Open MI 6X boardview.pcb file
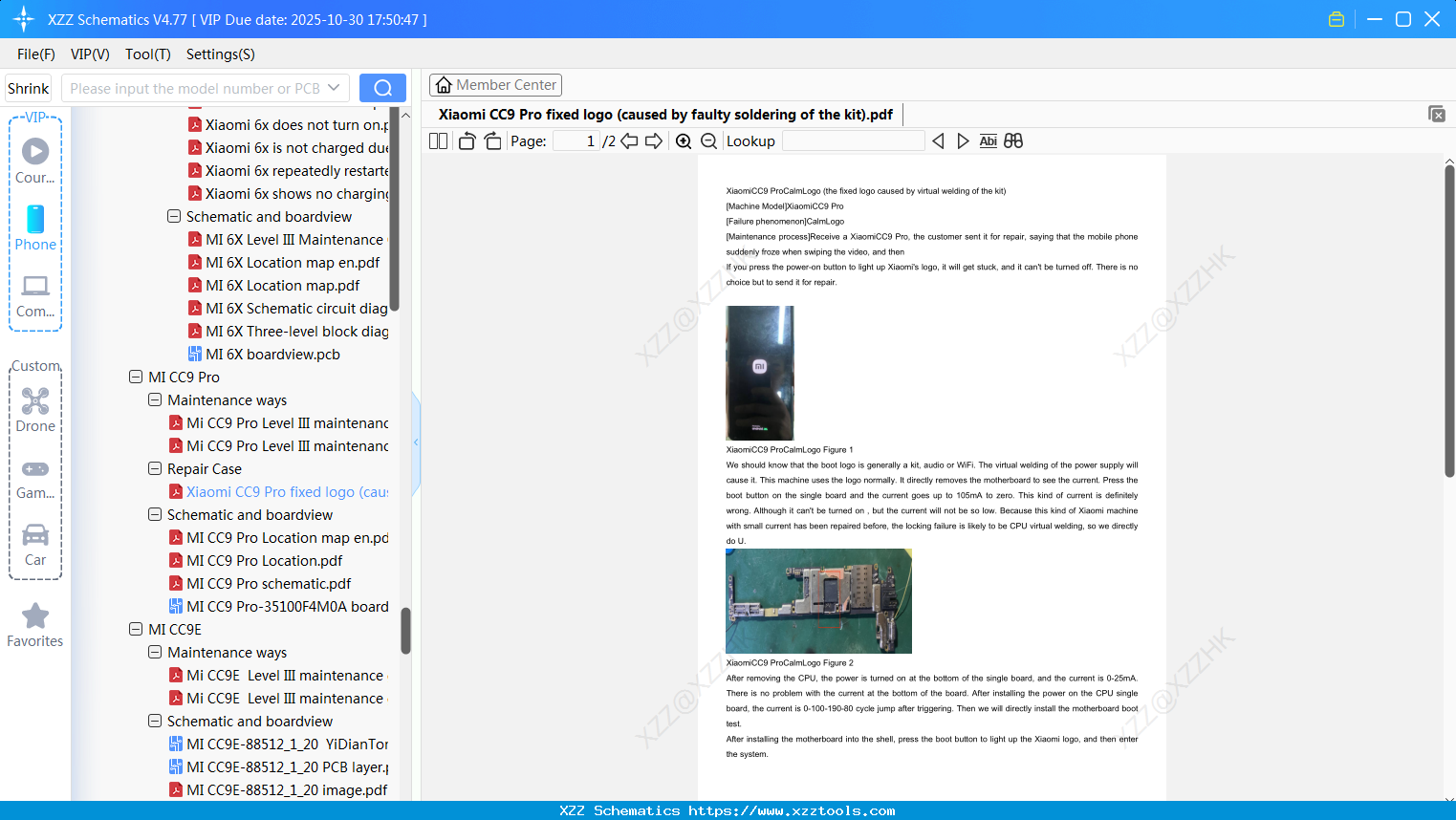This screenshot has height=820, width=1456. [273, 355]
